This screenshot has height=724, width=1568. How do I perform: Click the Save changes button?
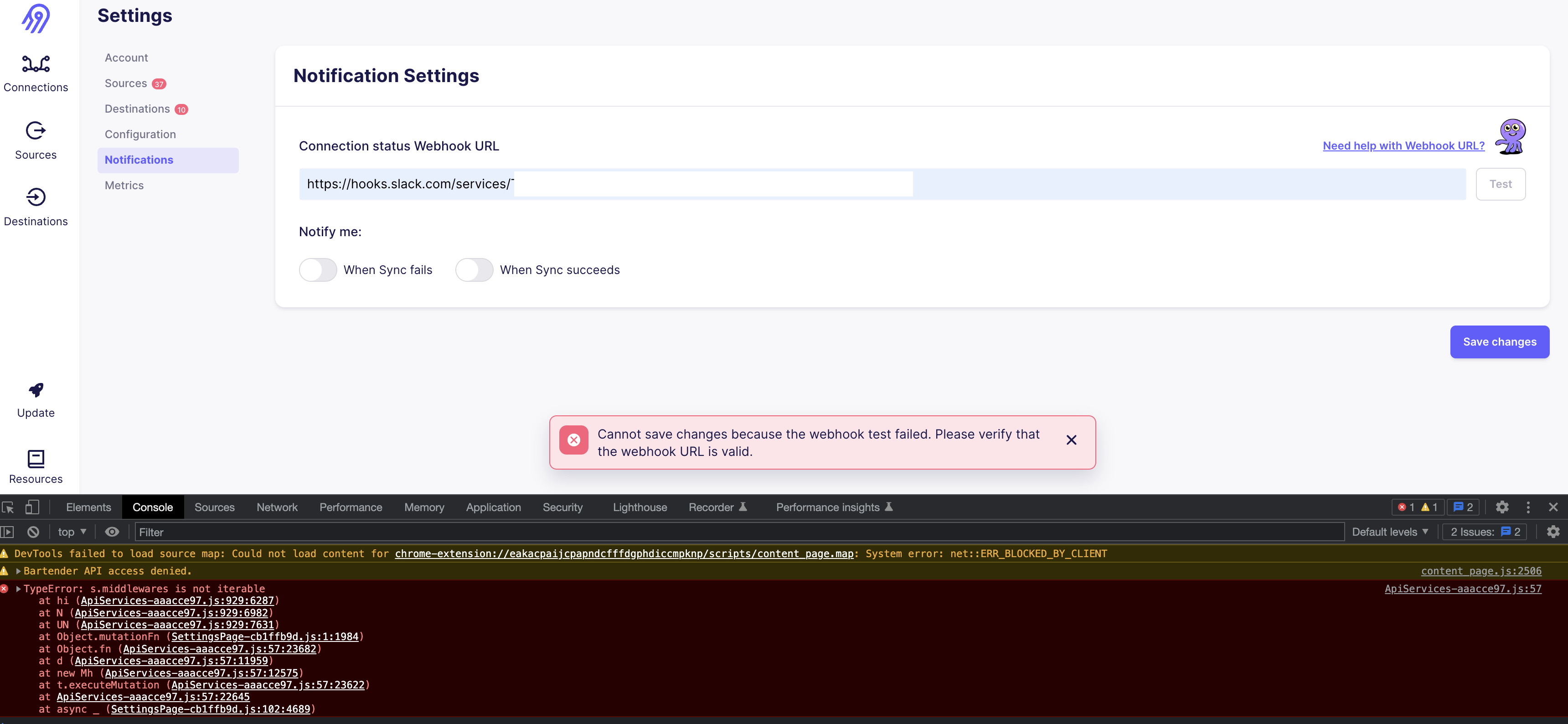(x=1499, y=341)
